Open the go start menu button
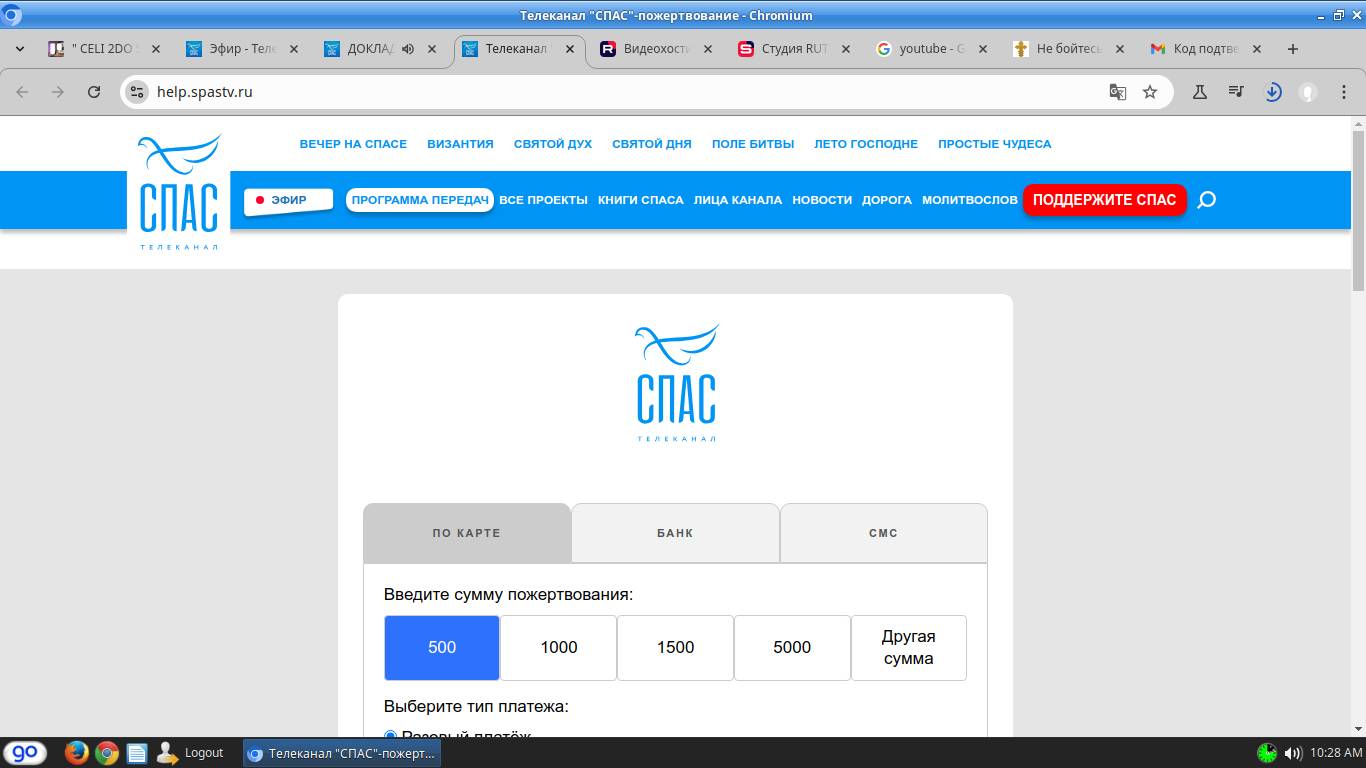Image resolution: width=1366 pixels, height=768 pixels. (24, 753)
